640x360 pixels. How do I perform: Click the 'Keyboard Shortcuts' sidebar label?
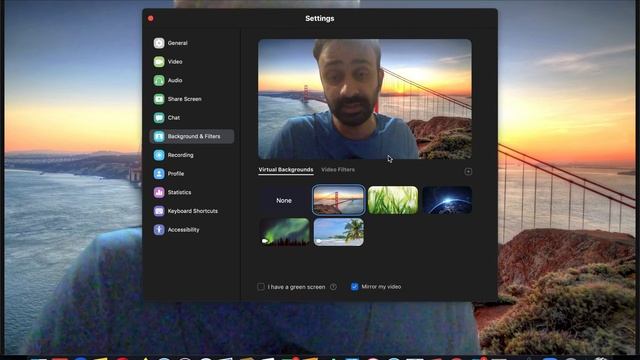click(x=193, y=211)
